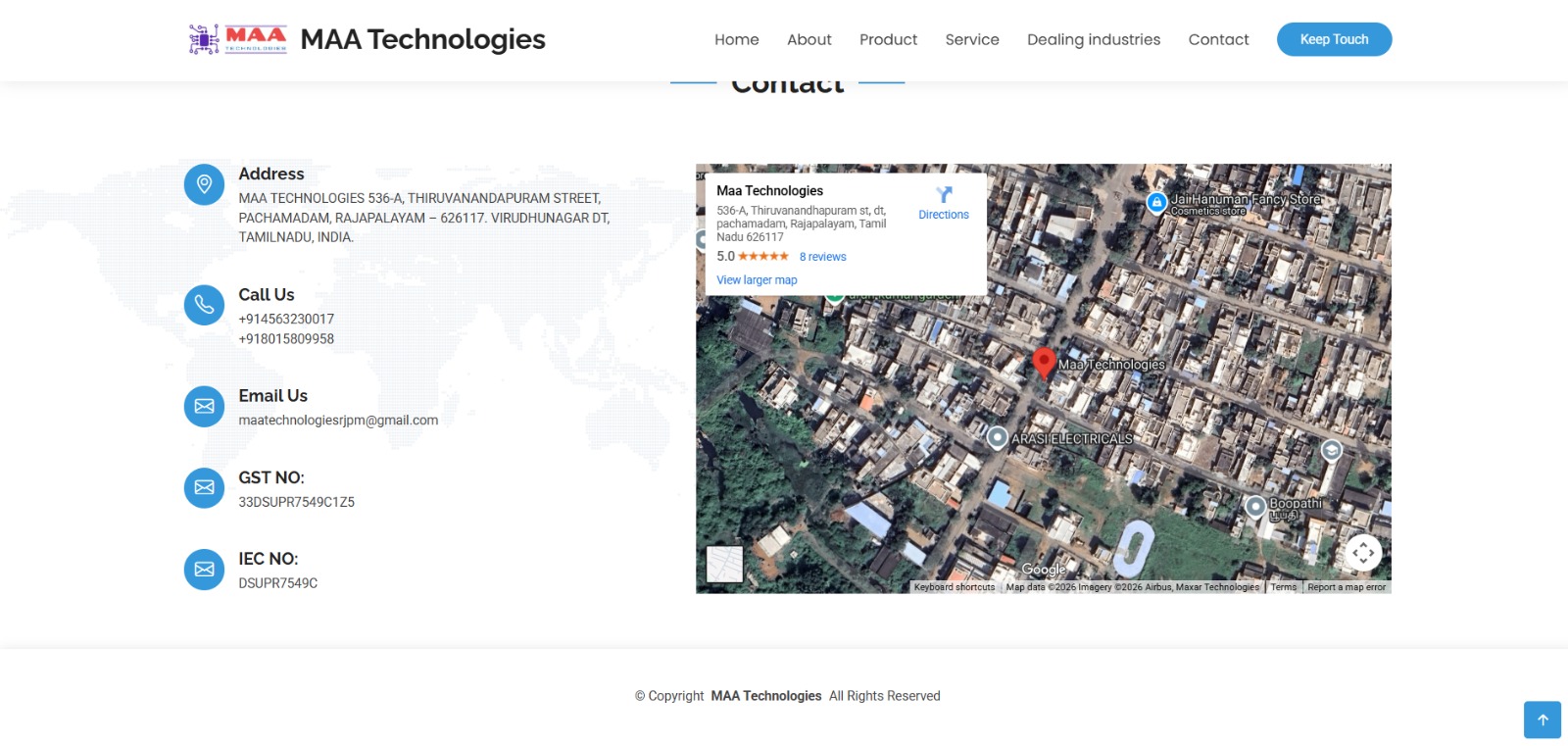Click the Jai Hanuman Fancy Store marker
This screenshot has width=1568, height=746.
pos(1156,202)
